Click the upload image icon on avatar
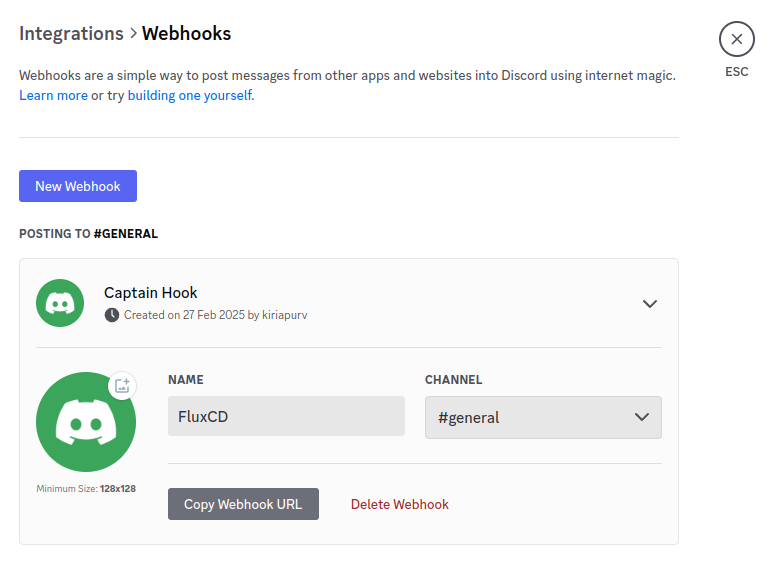Viewport: 780px width, 580px height. [x=122, y=386]
